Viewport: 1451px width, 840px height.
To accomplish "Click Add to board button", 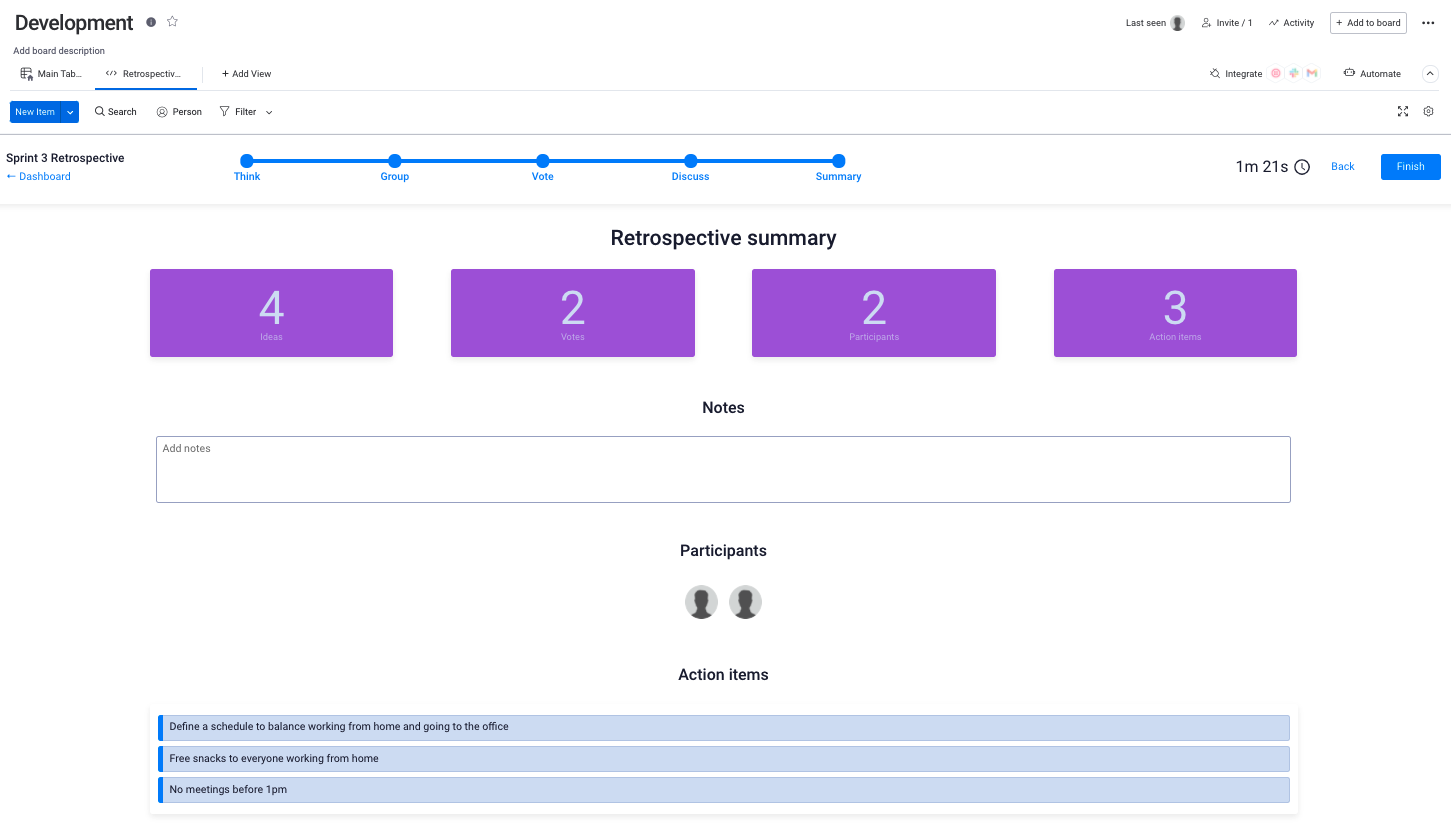I will (x=1368, y=23).
